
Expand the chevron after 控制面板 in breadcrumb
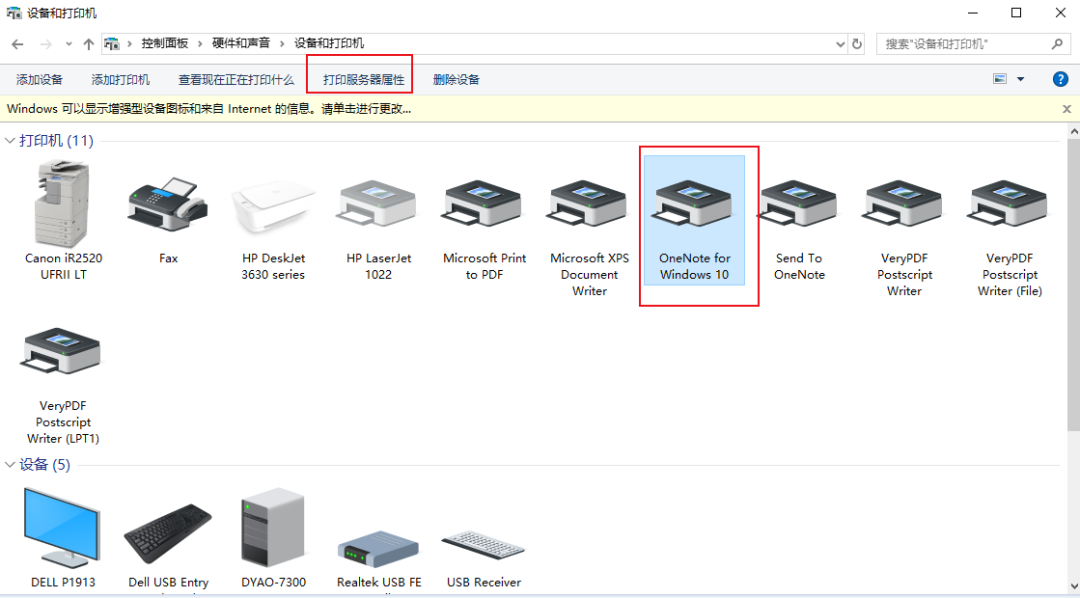click(200, 43)
